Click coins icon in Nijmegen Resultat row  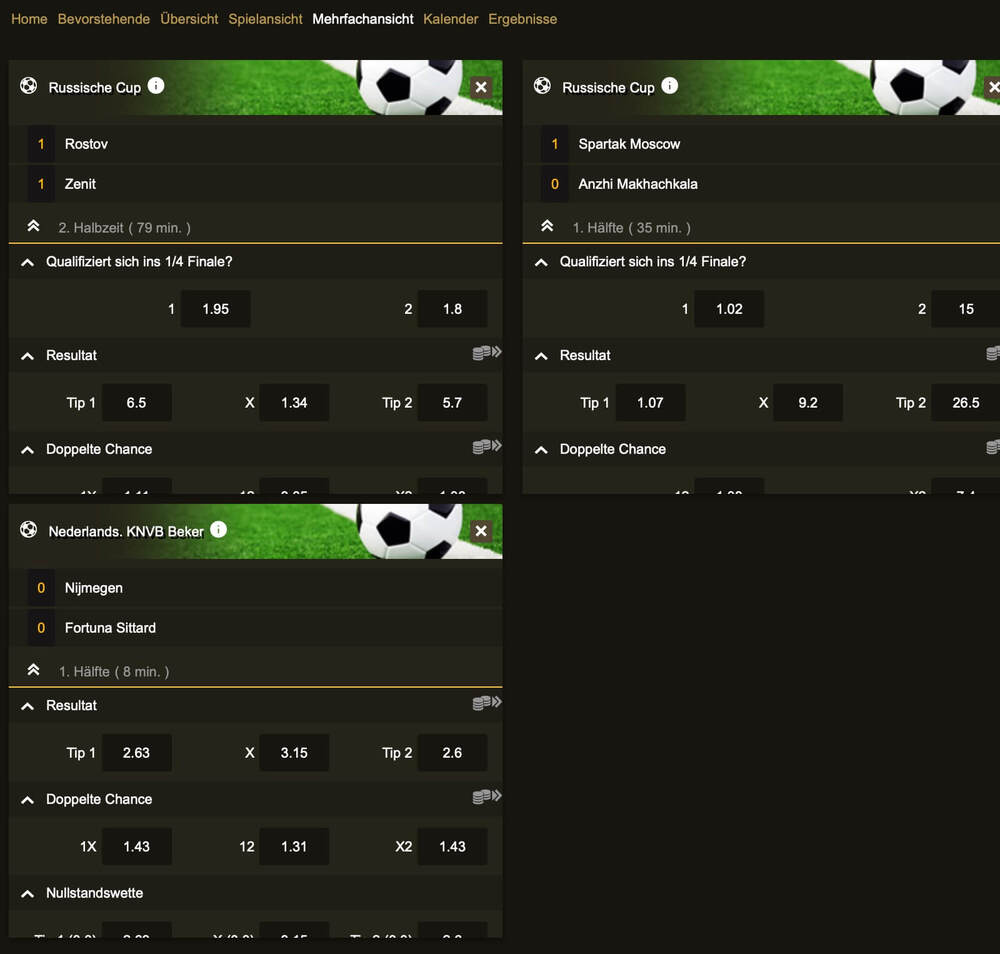point(487,703)
